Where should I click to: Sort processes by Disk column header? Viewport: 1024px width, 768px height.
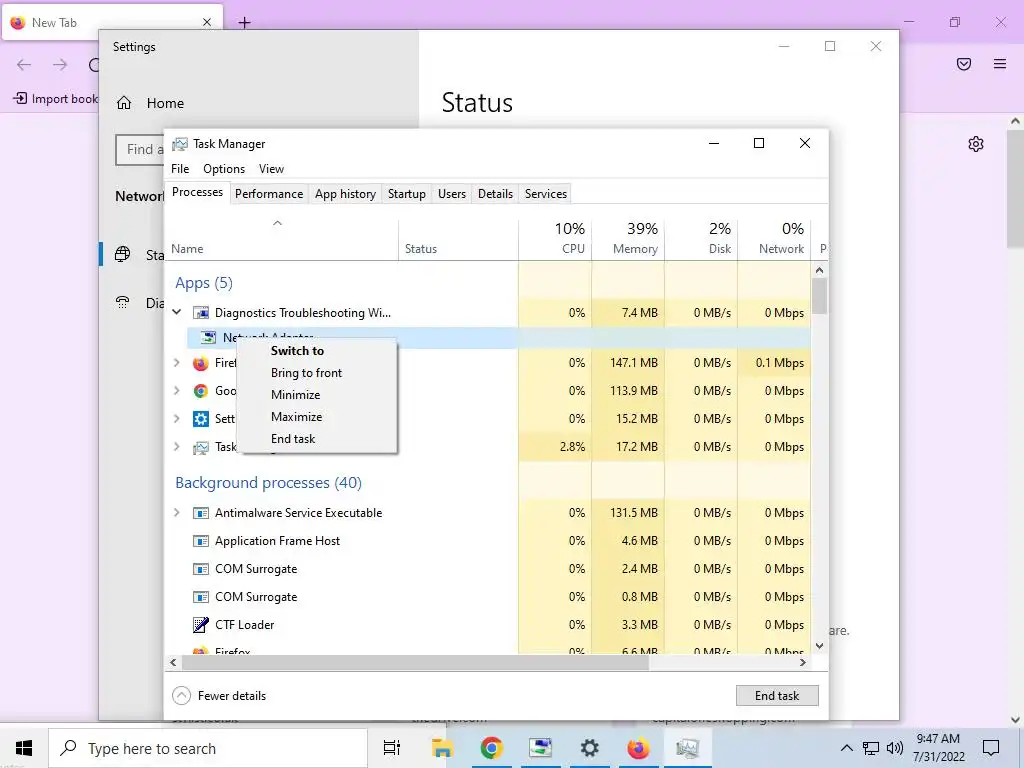click(x=701, y=238)
